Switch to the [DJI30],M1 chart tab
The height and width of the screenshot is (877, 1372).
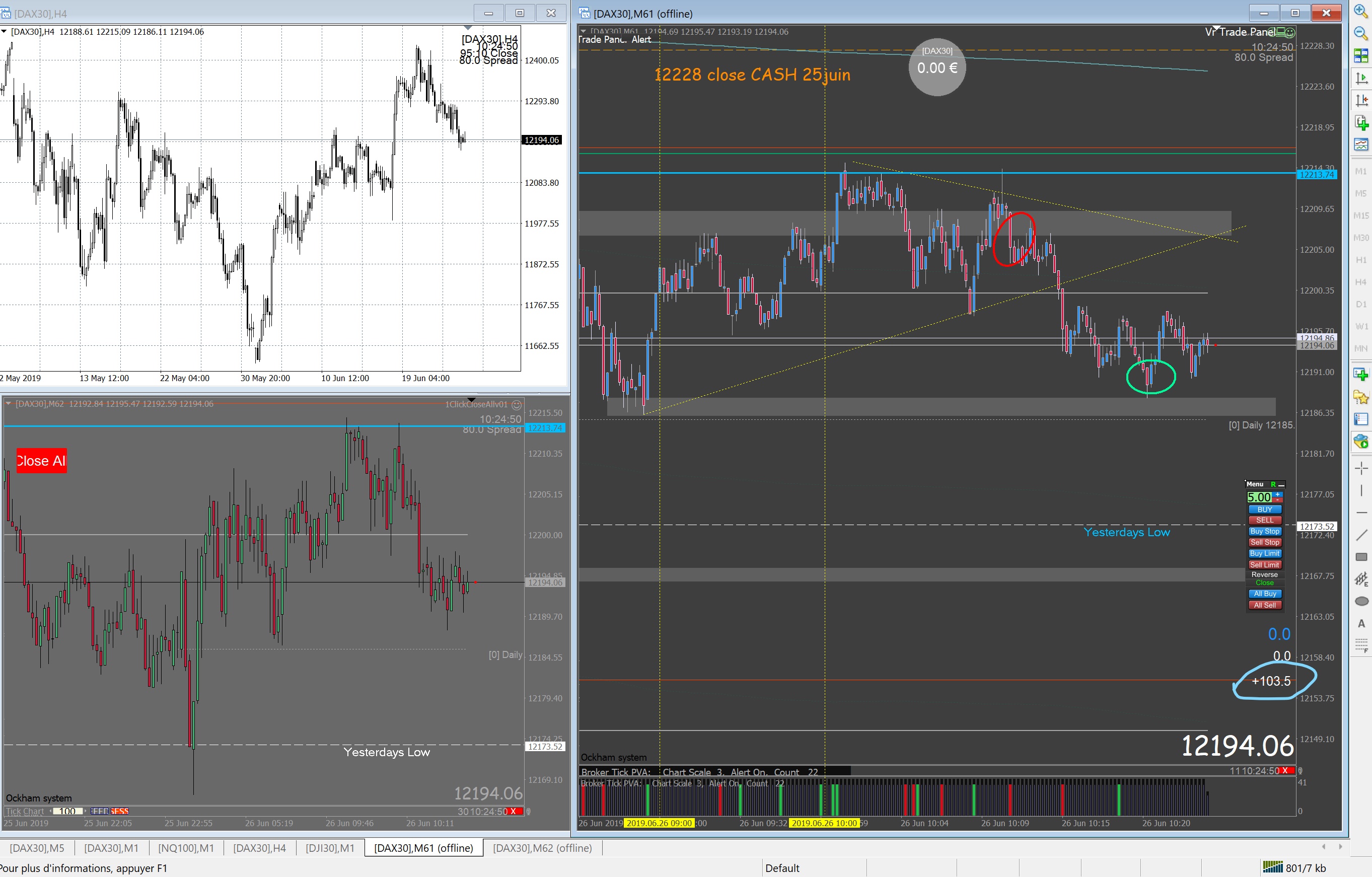point(330,848)
